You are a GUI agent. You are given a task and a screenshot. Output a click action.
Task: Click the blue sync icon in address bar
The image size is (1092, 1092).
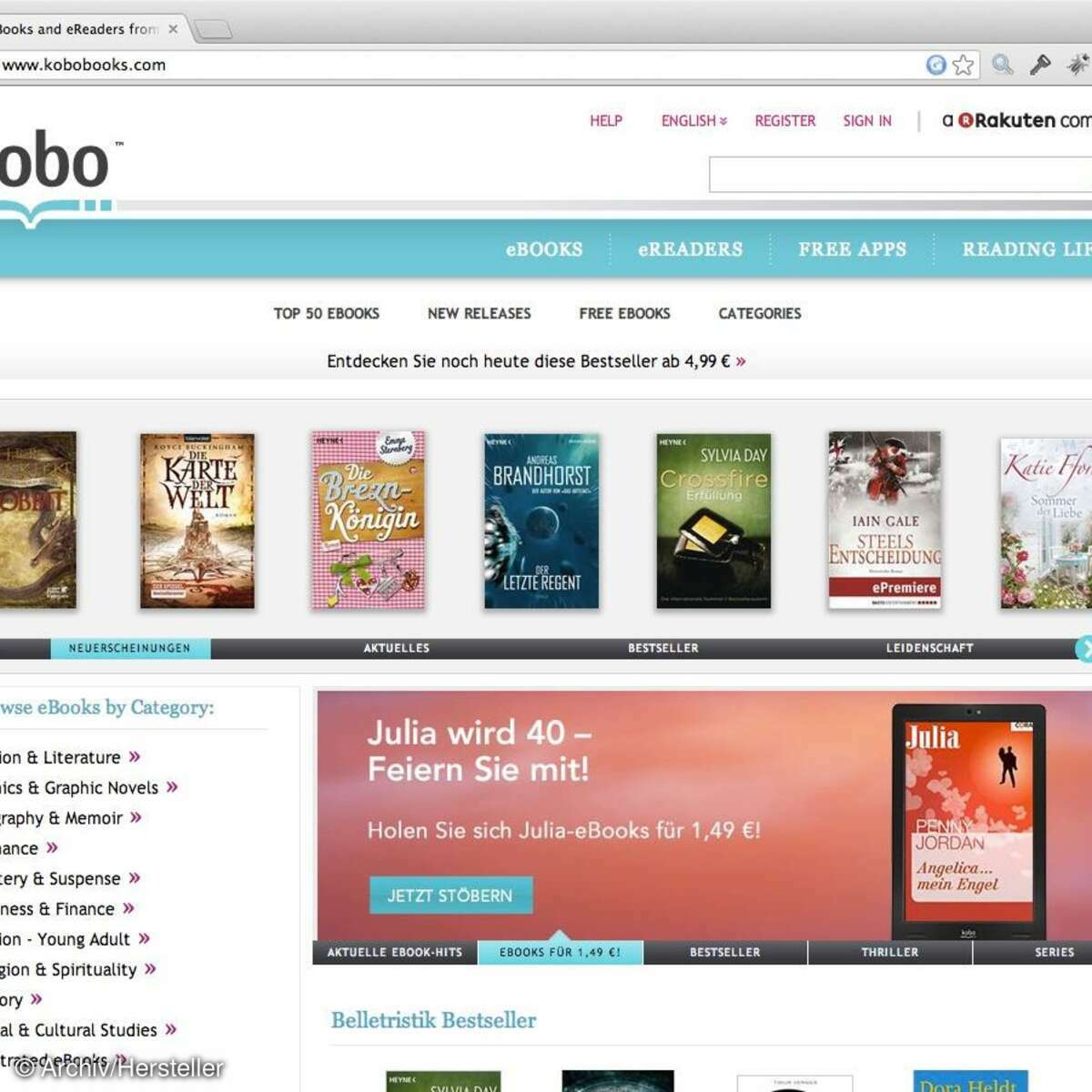click(935, 65)
